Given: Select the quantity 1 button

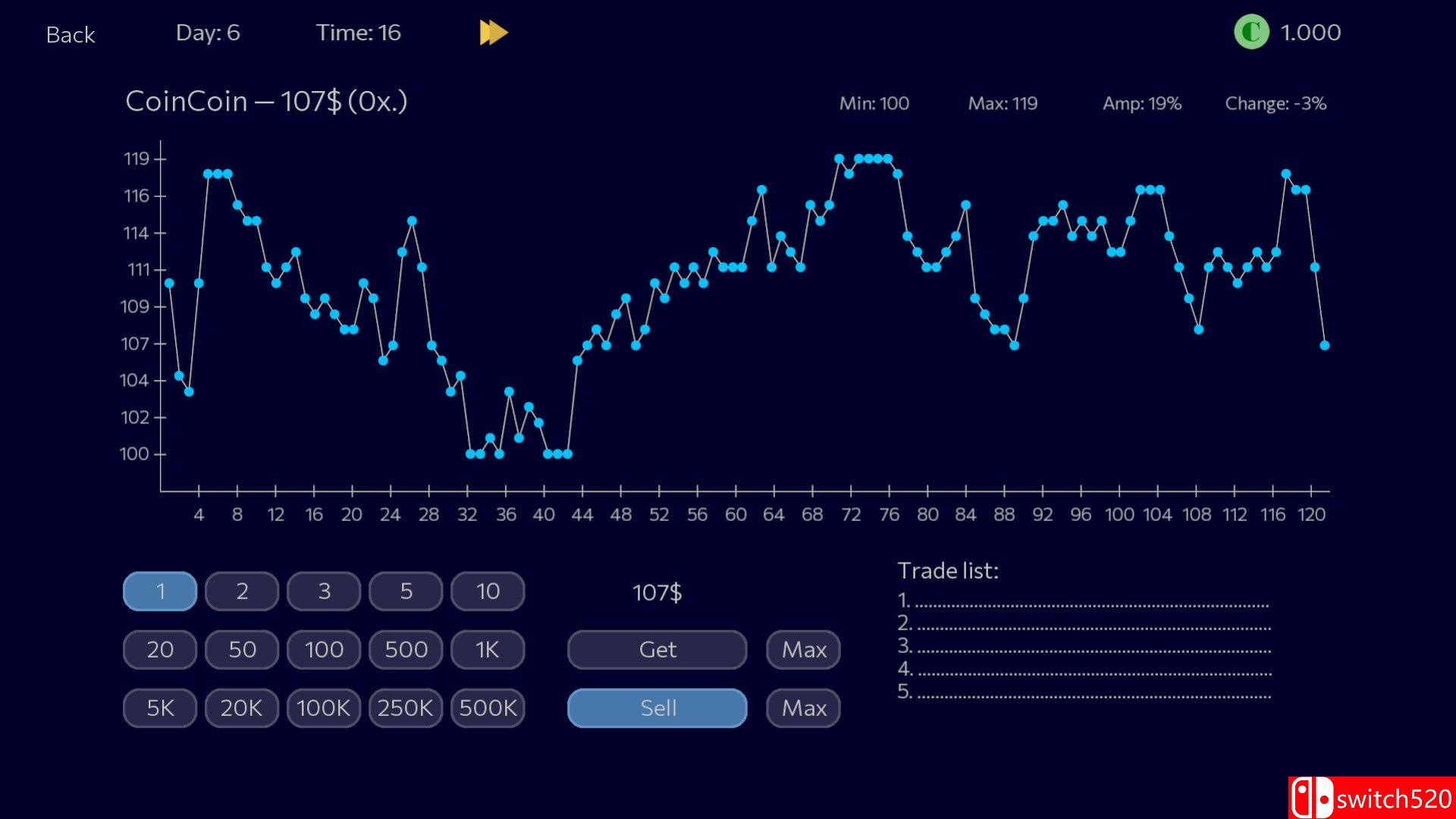Looking at the screenshot, I should 160,591.
